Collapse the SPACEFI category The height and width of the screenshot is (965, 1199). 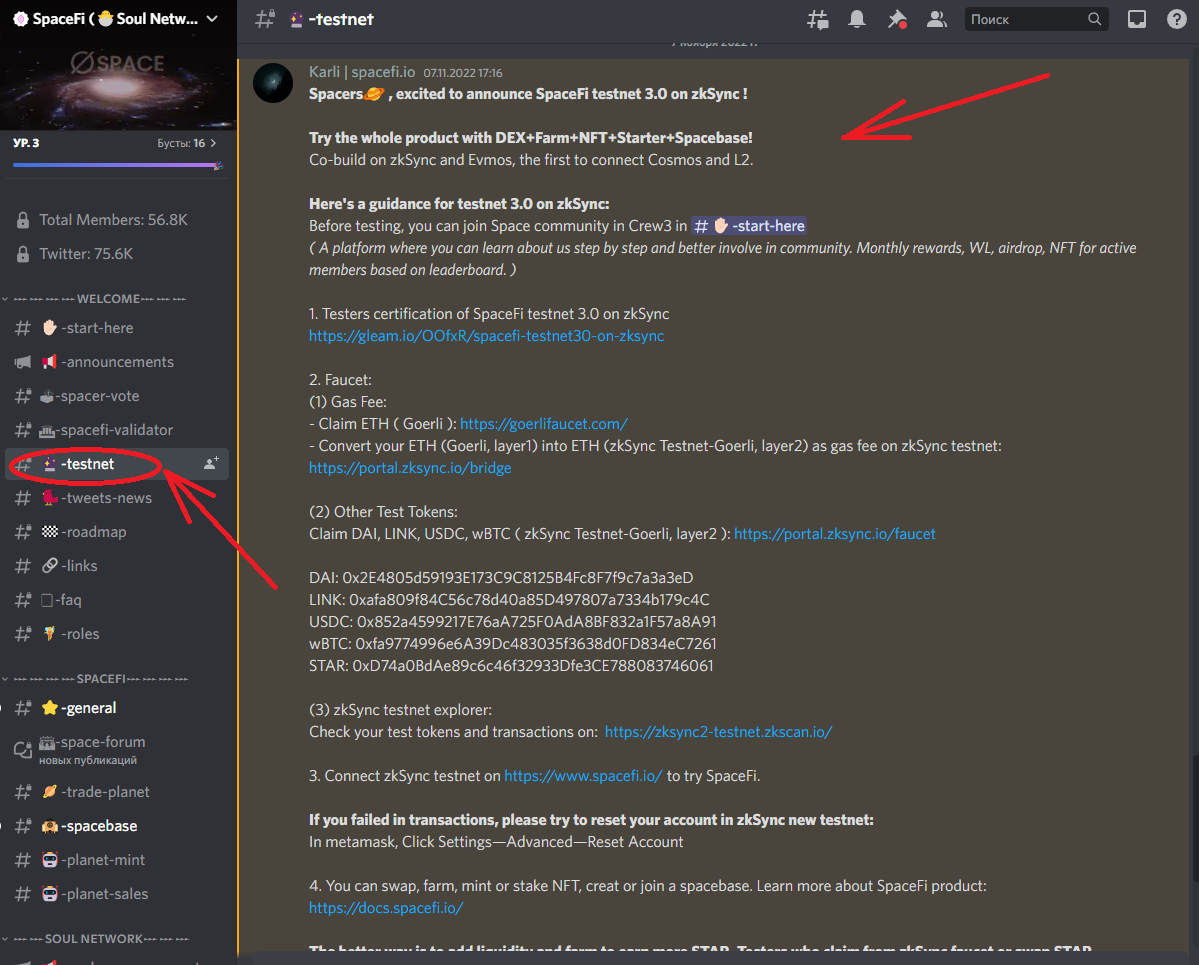(95, 679)
